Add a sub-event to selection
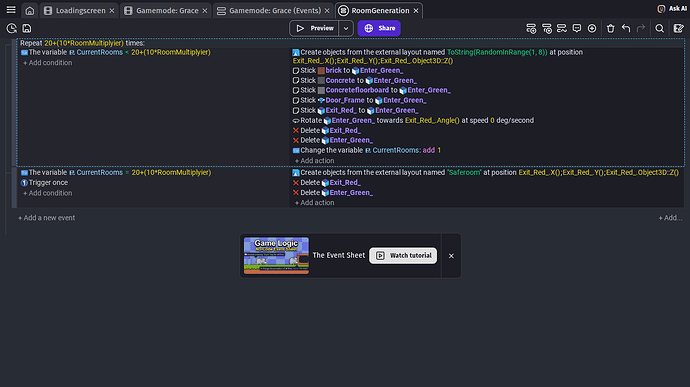The height and width of the screenshot is (387, 690). point(547,29)
